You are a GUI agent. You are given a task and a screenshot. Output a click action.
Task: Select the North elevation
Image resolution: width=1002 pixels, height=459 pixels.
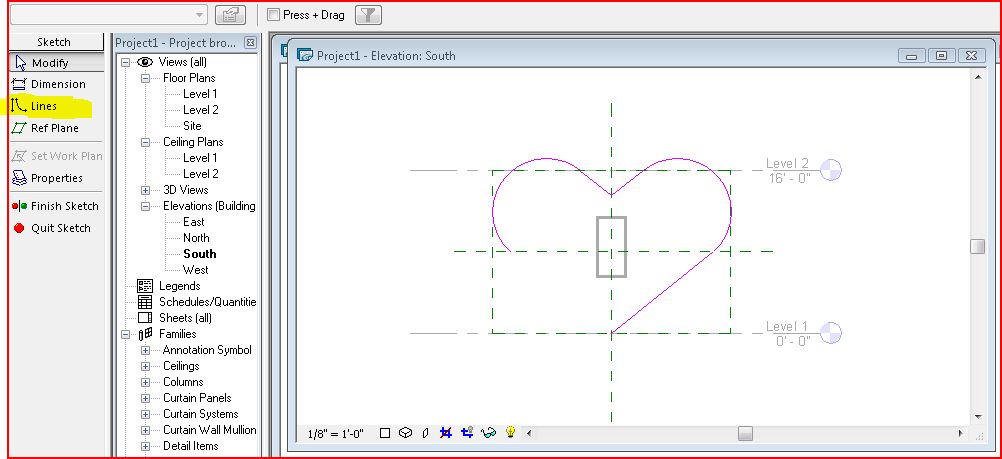(x=196, y=238)
